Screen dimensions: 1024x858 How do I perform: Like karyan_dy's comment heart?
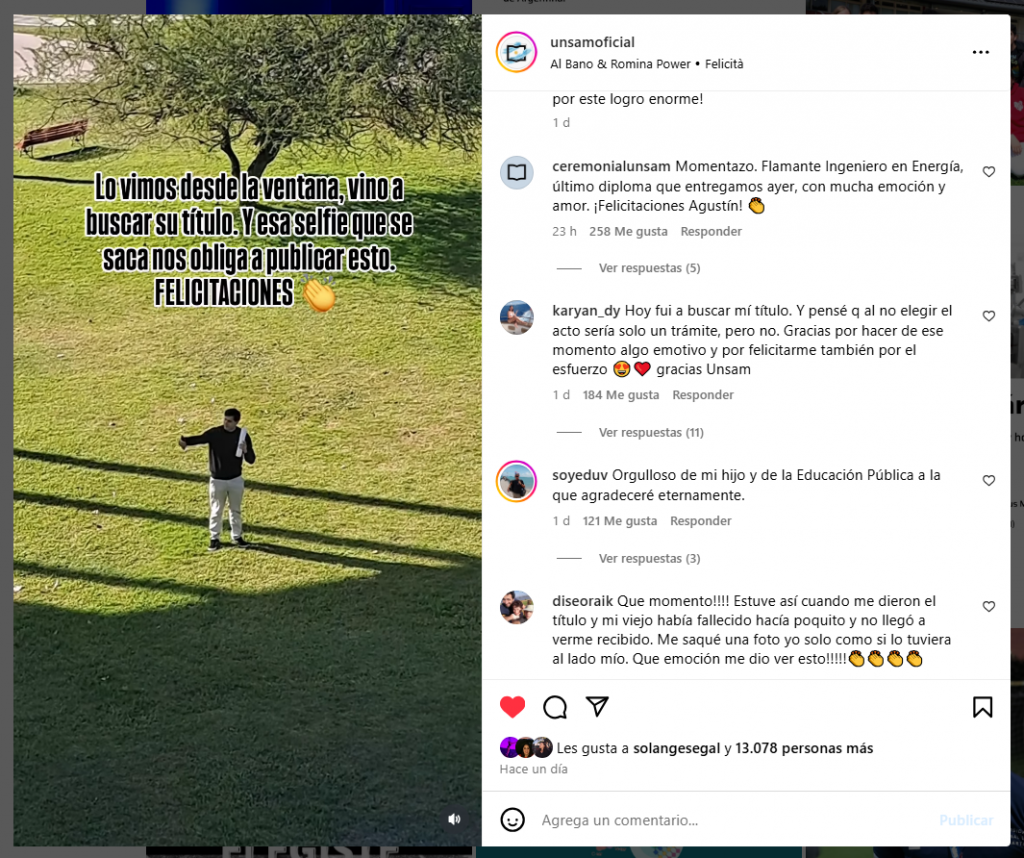(x=989, y=316)
